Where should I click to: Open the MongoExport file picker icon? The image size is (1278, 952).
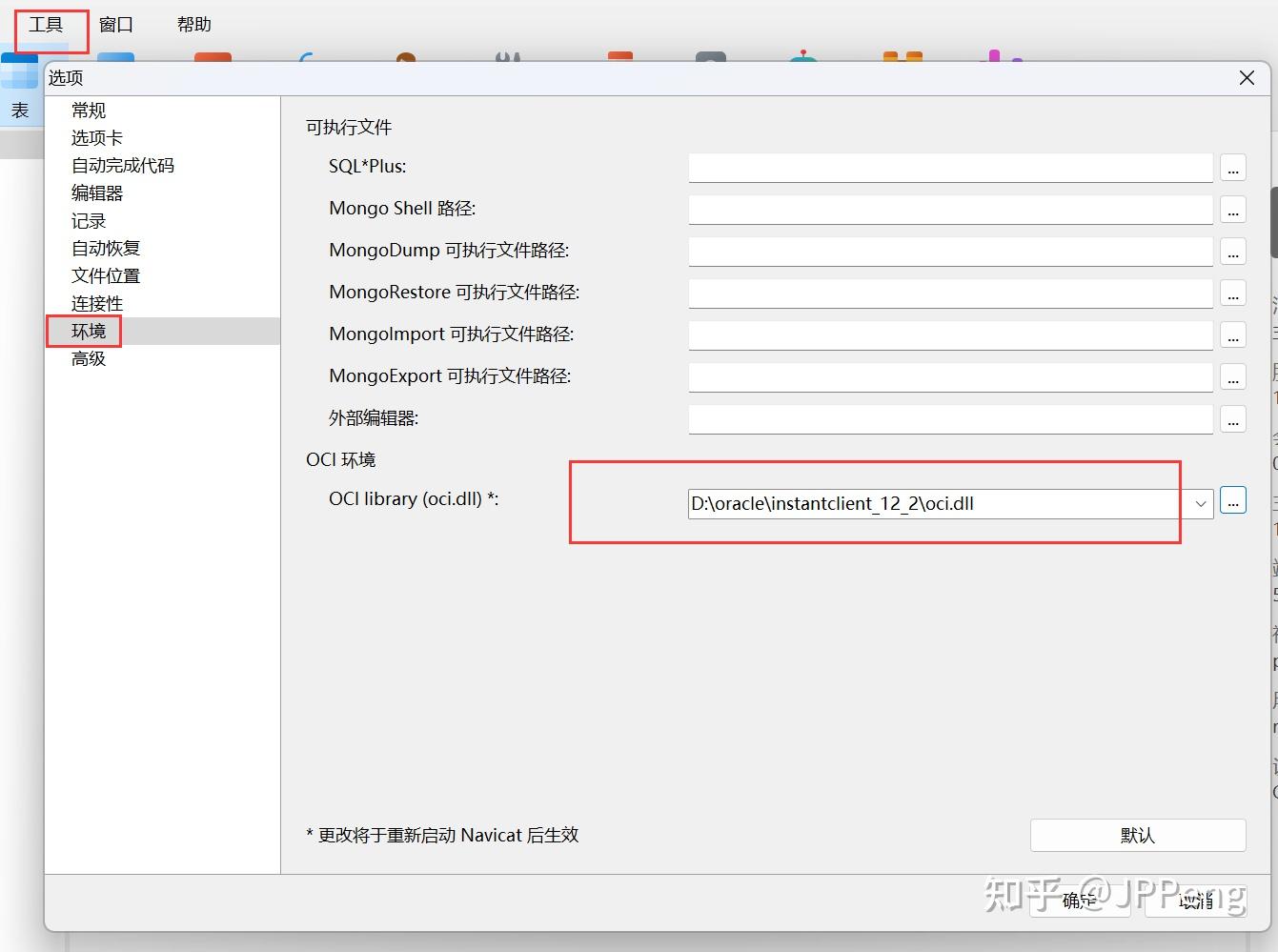click(x=1233, y=377)
